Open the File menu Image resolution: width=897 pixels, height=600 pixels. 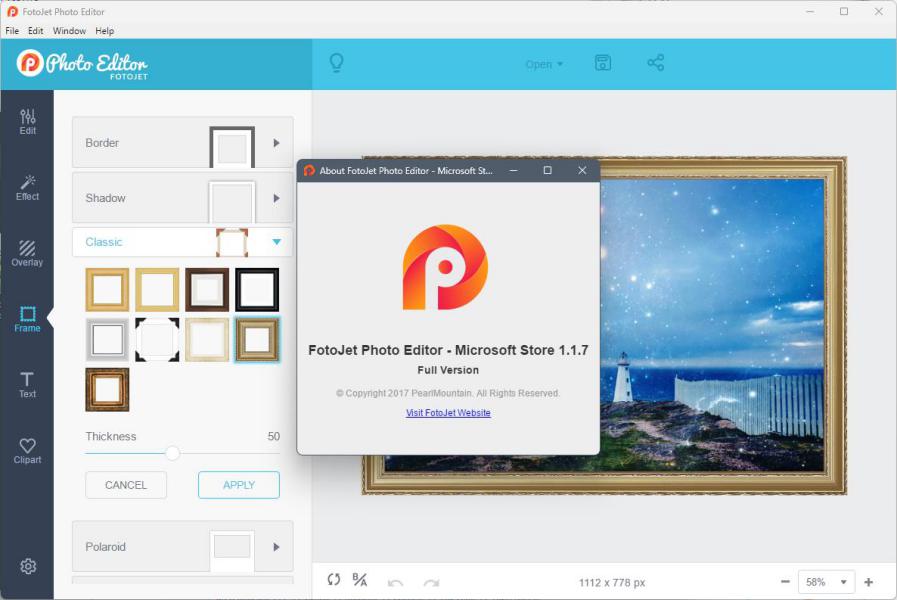[x=12, y=31]
